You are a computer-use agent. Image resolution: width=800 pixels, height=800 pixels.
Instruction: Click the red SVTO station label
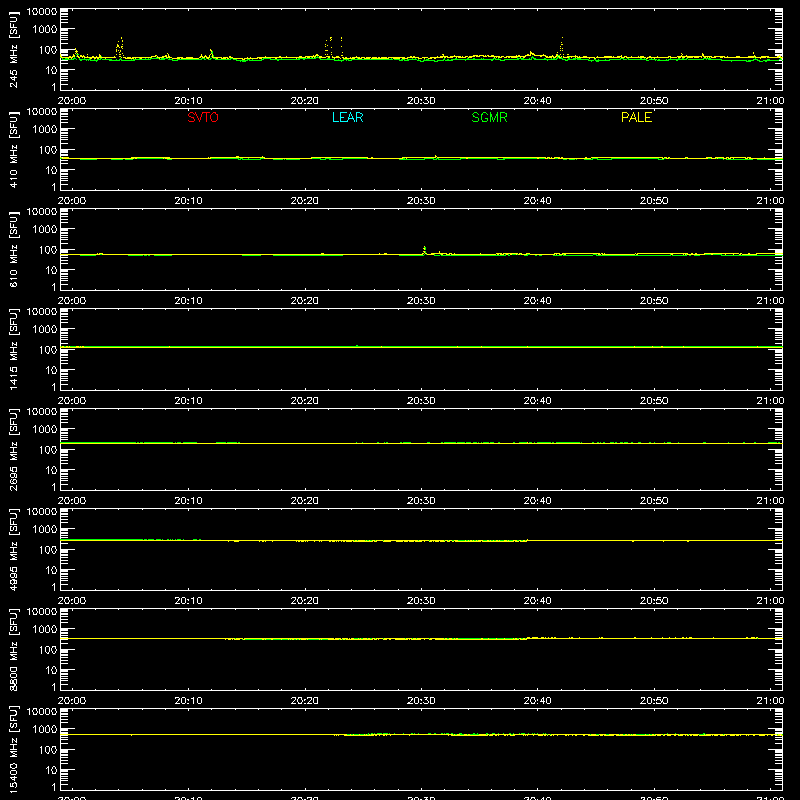tap(203, 117)
